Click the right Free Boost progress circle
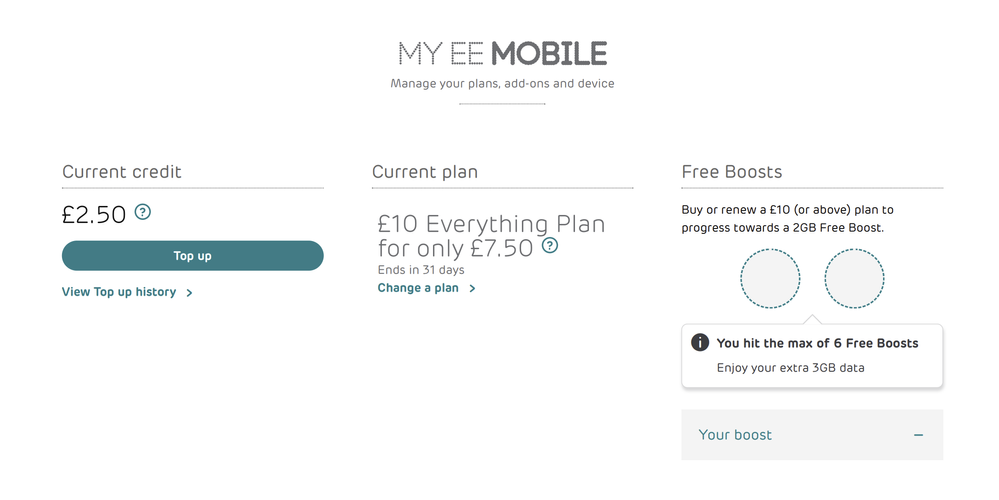The width and height of the screenshot is (999, 500). click(854, 278)
